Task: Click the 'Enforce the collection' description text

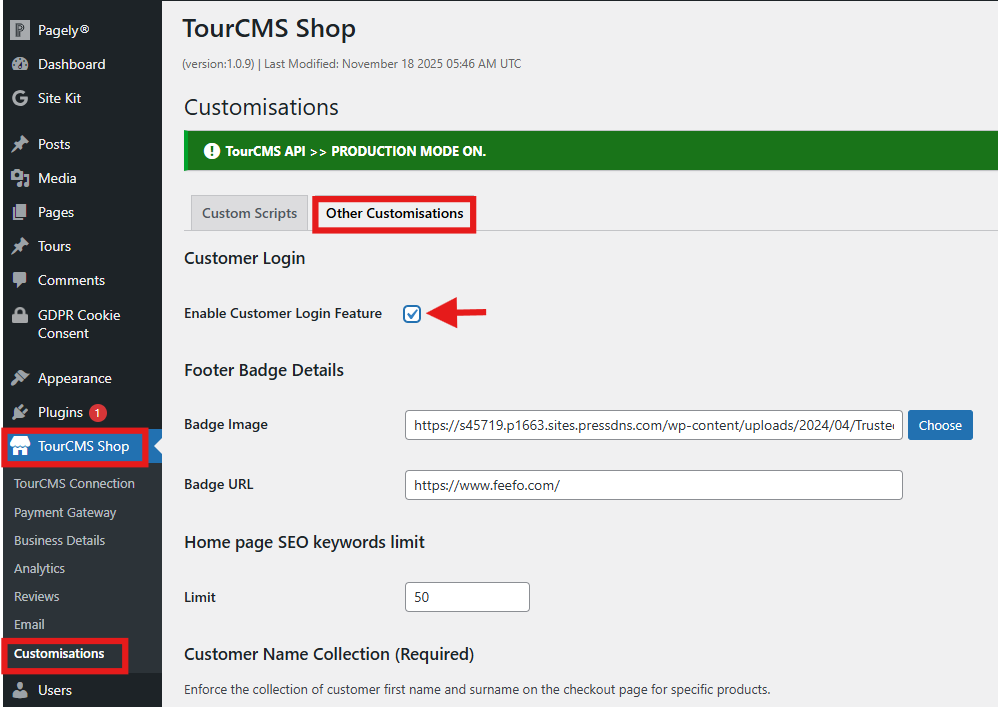Action: point(477,689)
